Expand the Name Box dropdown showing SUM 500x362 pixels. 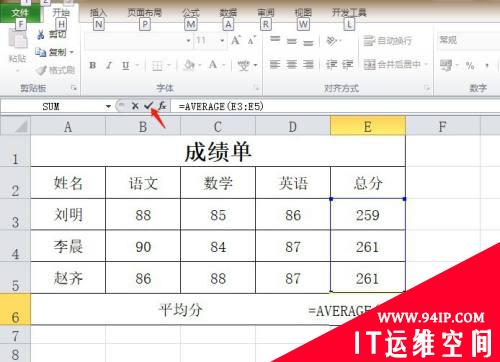click(x=108, y=106)
